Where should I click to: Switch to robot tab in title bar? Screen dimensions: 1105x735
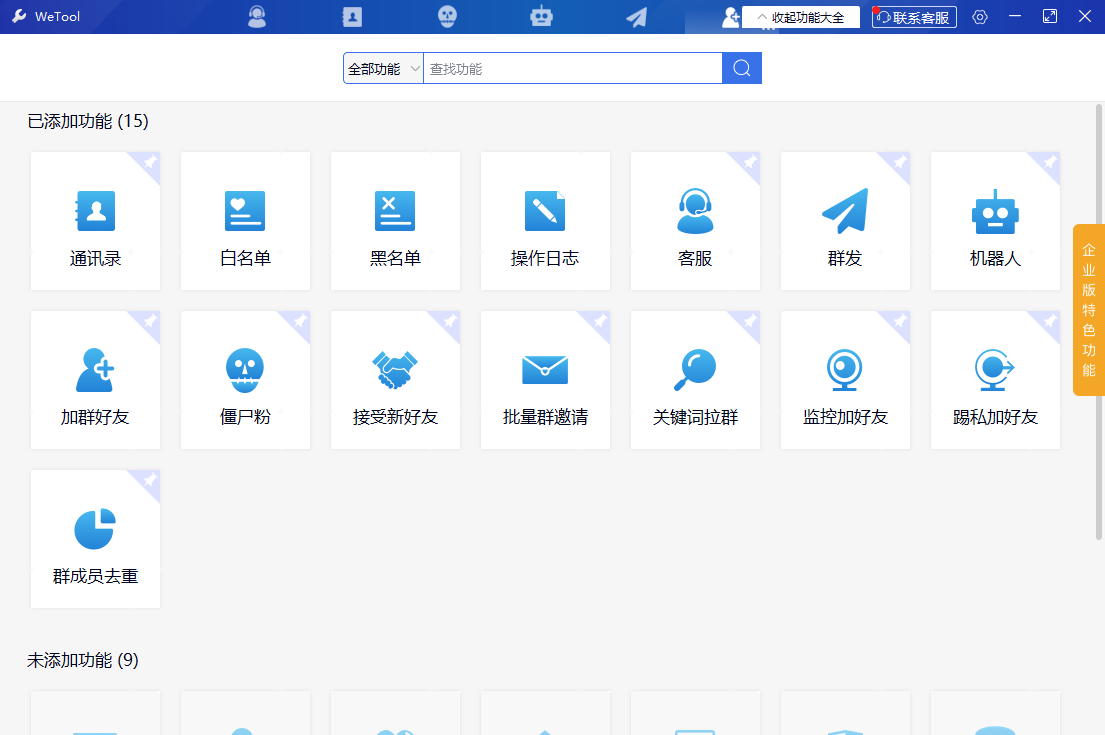pyautogui.click(x=541, y=17)
